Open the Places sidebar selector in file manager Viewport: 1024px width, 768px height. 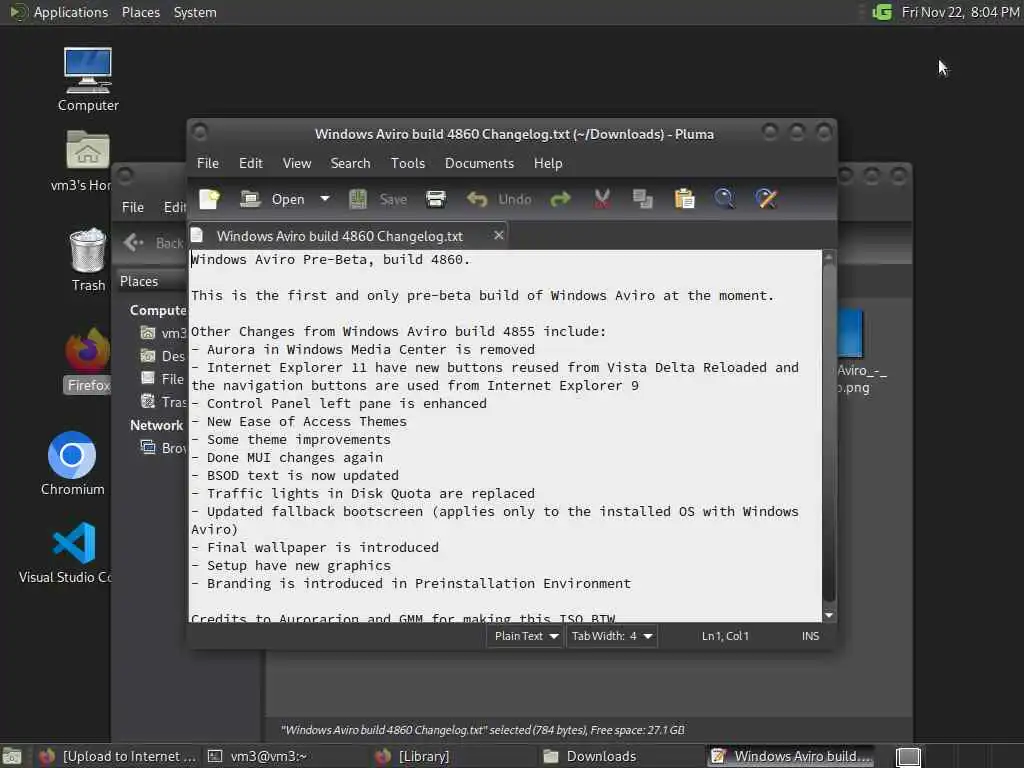pos(150,281)
